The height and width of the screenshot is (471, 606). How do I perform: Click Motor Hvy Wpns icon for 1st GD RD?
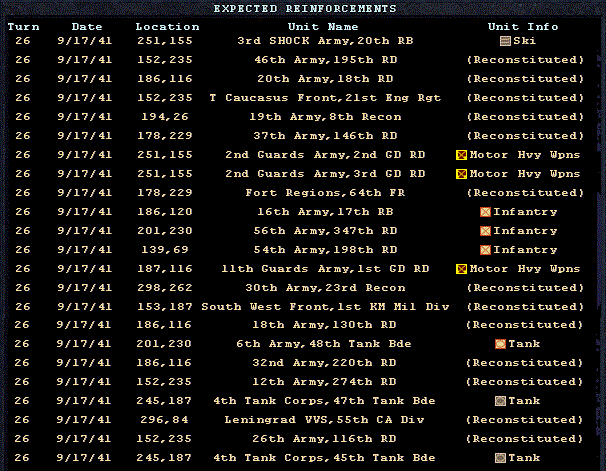pos(461,269)
